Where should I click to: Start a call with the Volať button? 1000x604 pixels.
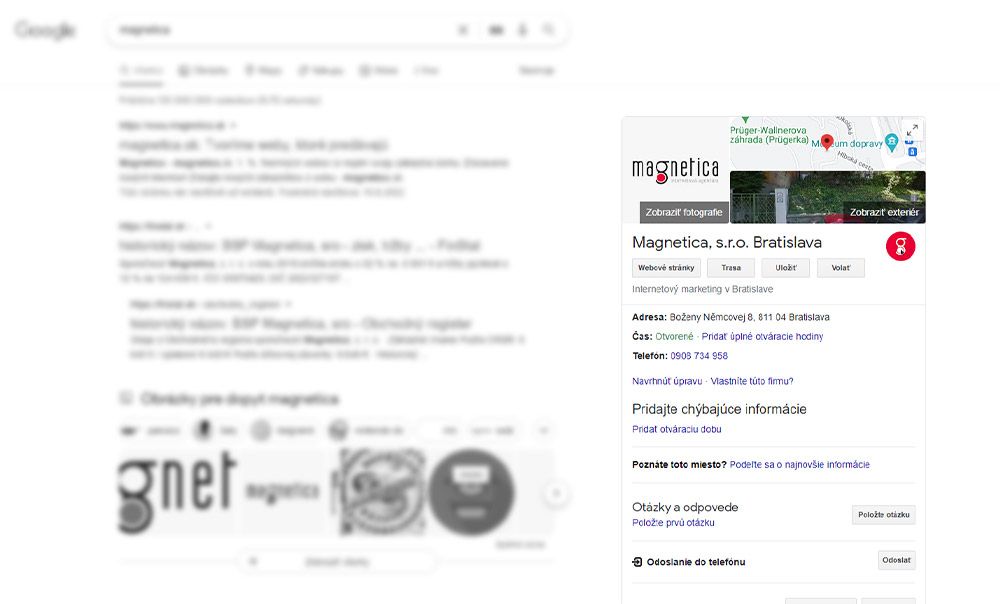[x=840, y=267]
